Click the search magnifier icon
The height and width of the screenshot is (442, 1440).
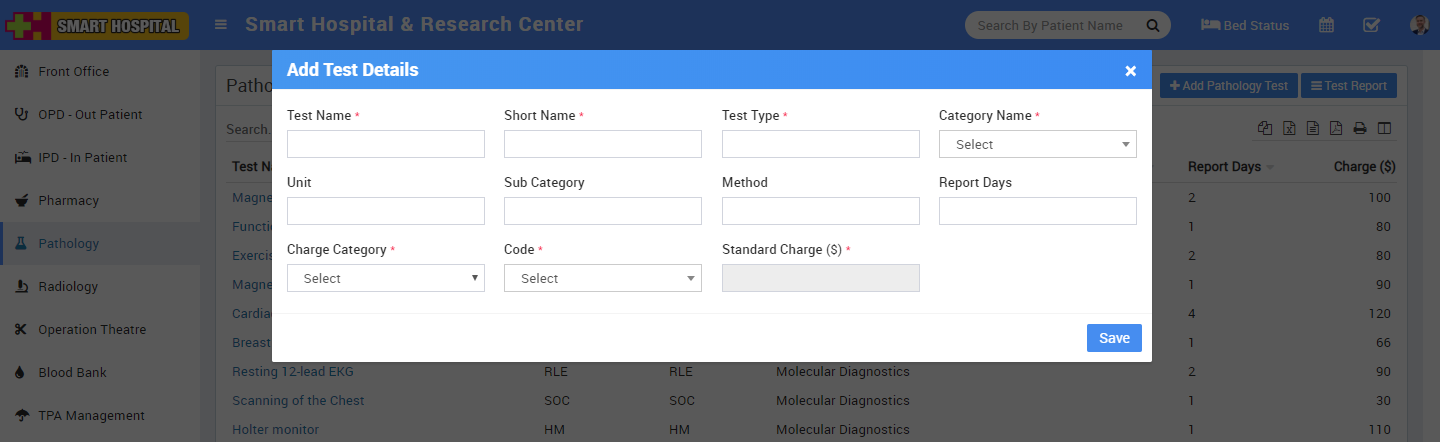point(1152,25)
